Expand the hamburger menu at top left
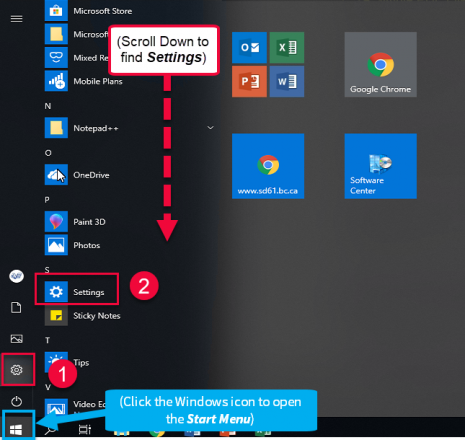Image resolution: width=465 pixels, height=440 pixels. pos(16,19)
